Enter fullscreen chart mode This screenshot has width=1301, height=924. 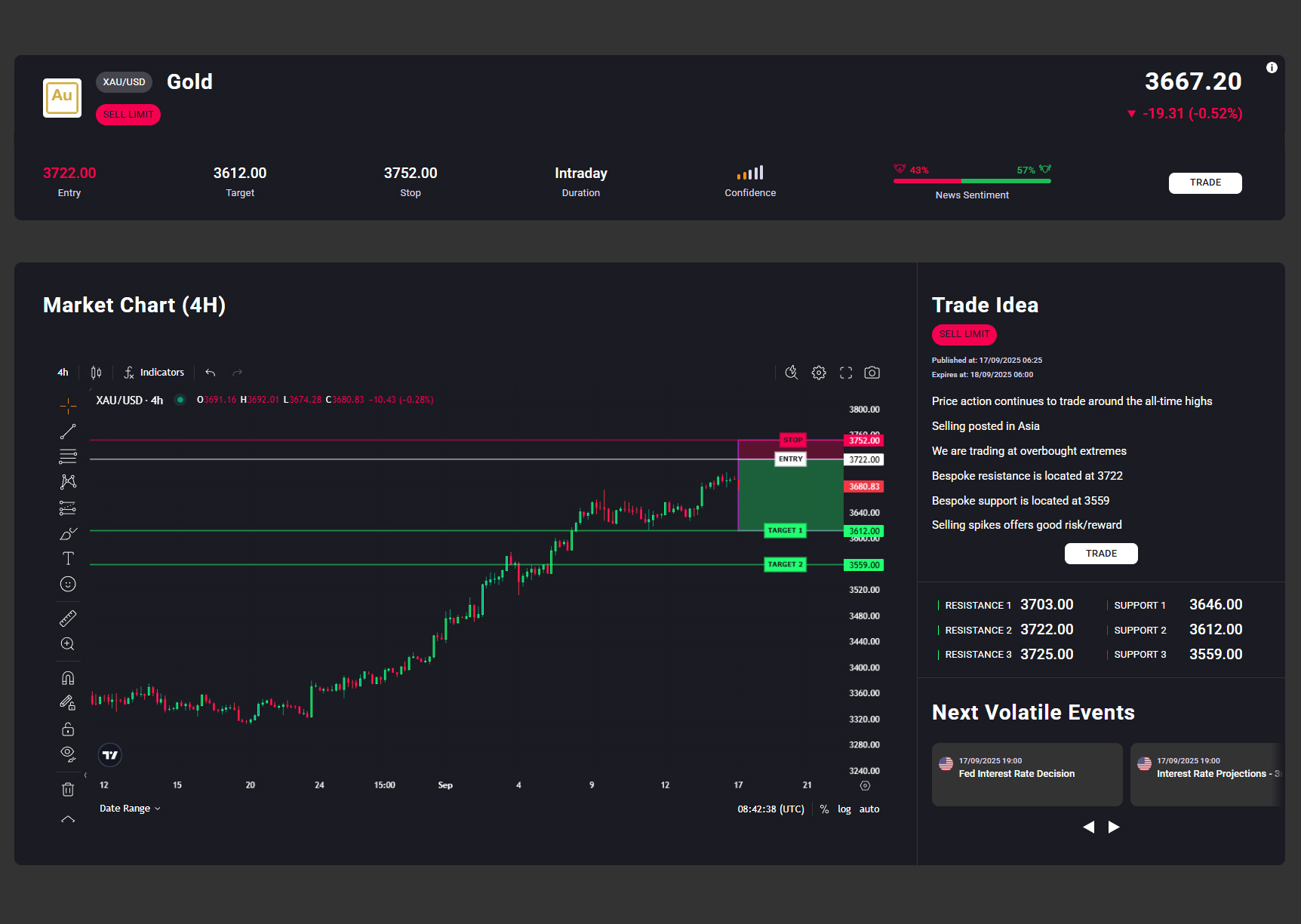pos(846,373)
